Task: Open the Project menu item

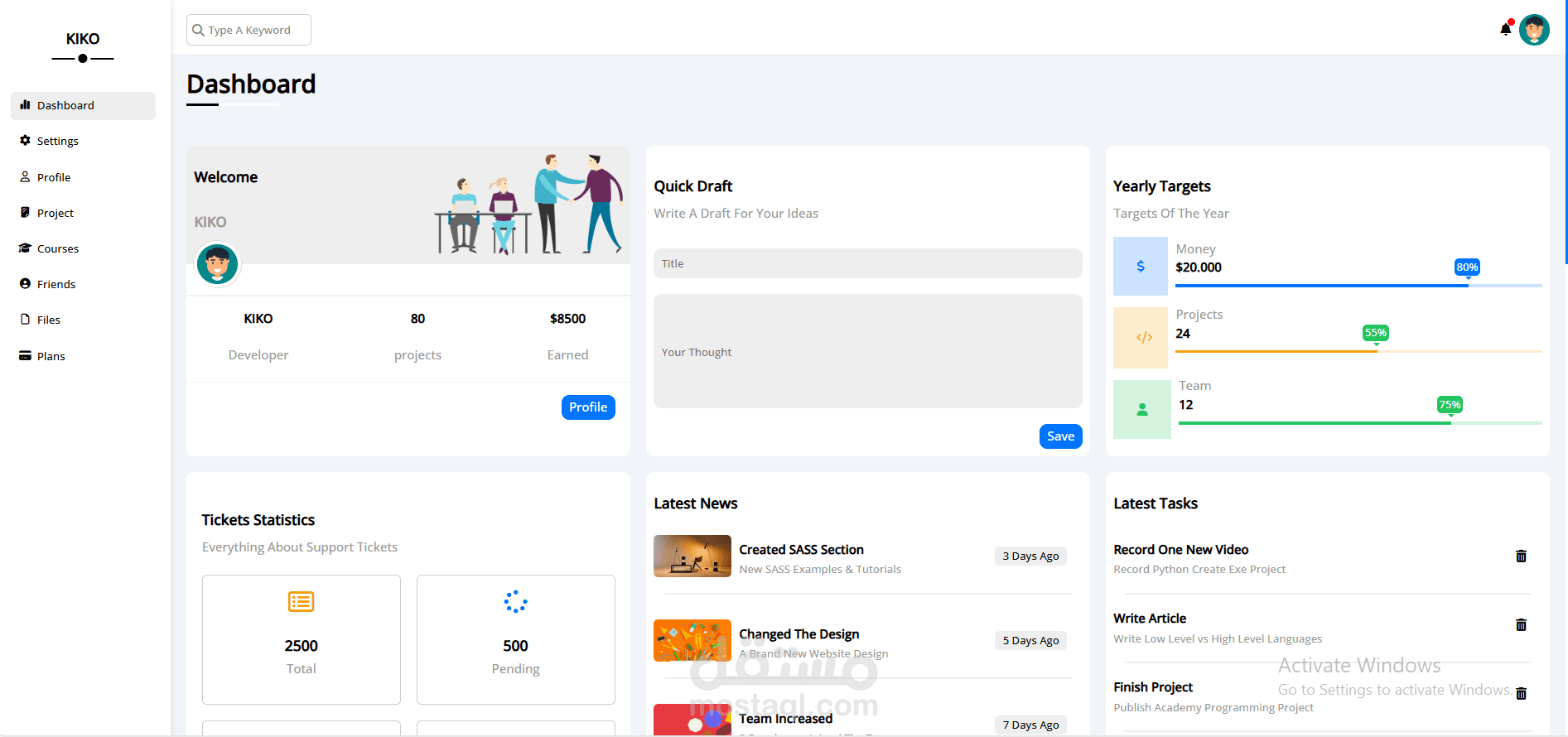Action: [x=83, y=213]
